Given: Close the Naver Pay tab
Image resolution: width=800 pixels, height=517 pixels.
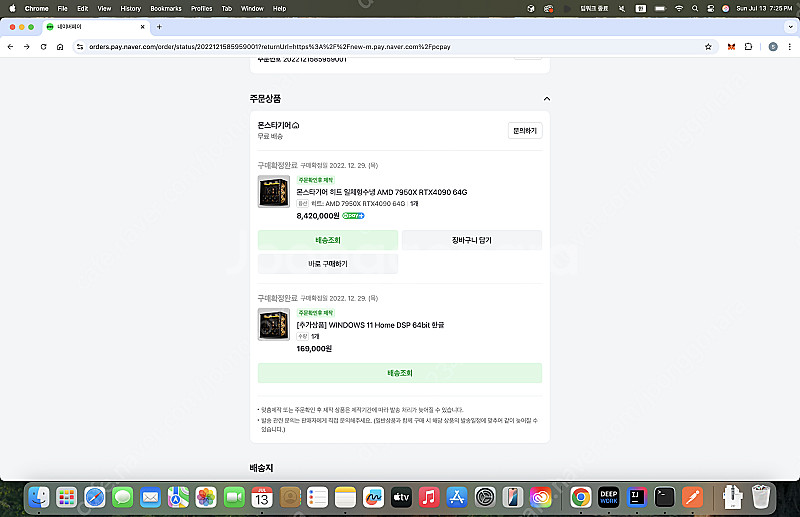Looking at the screenshot, I should tap(142, 27).
